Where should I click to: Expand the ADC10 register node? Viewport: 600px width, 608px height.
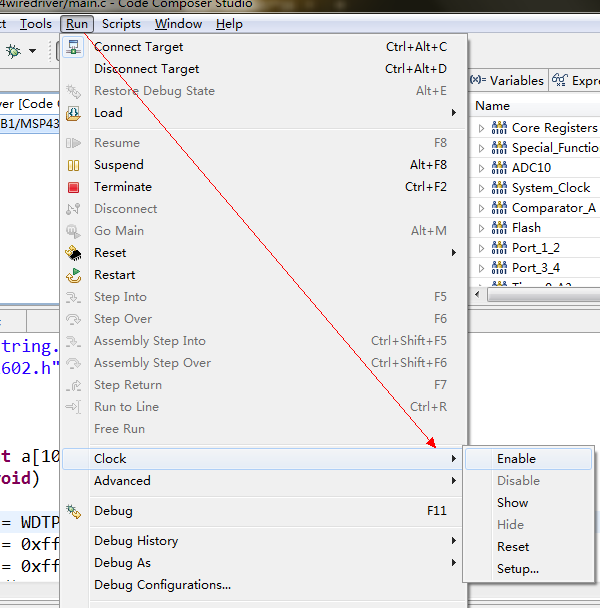481,168
